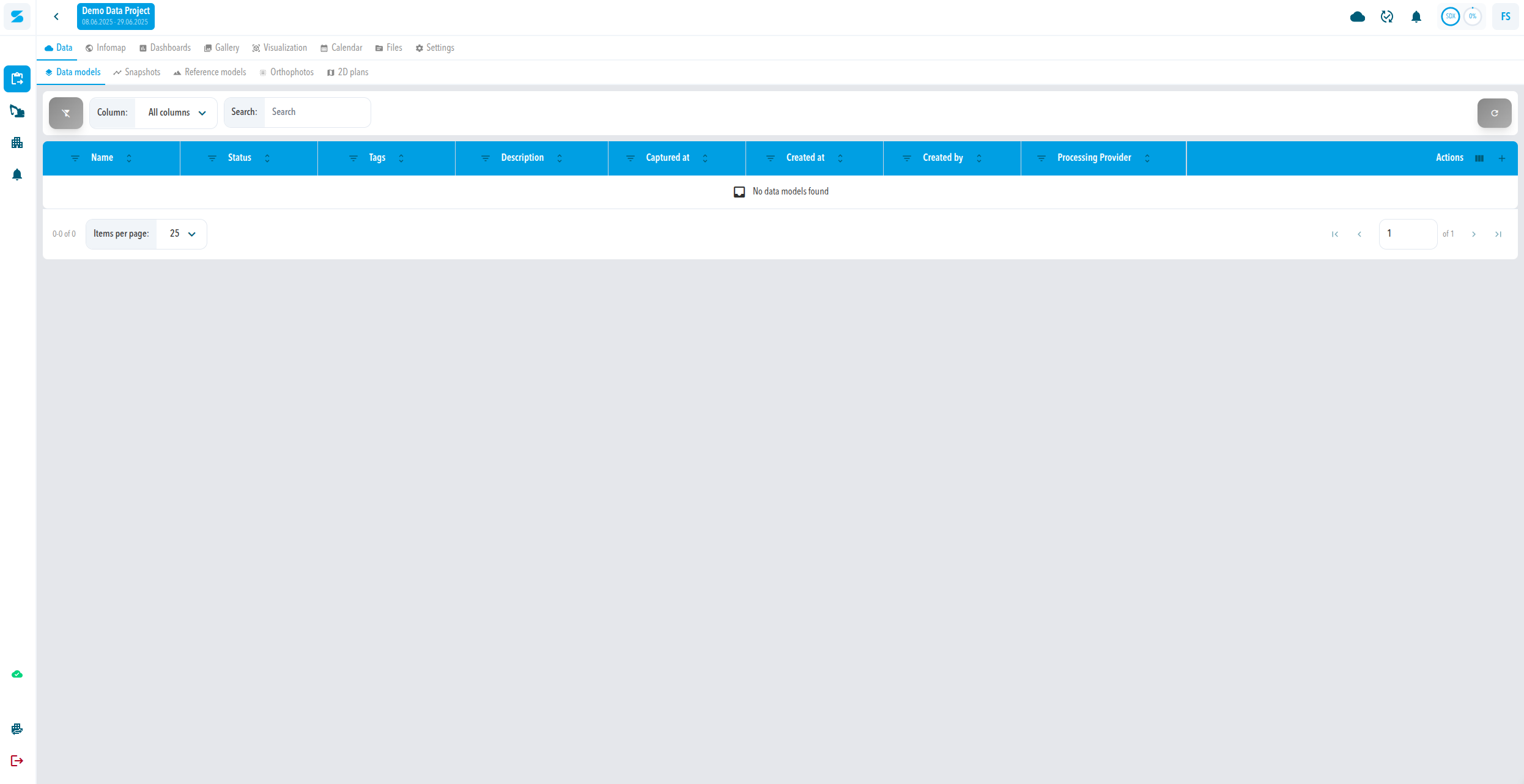The height and width of the screenshot is (784, 1524).
Task: Sort by the Description column arrows
Action: tap(560, 158)
